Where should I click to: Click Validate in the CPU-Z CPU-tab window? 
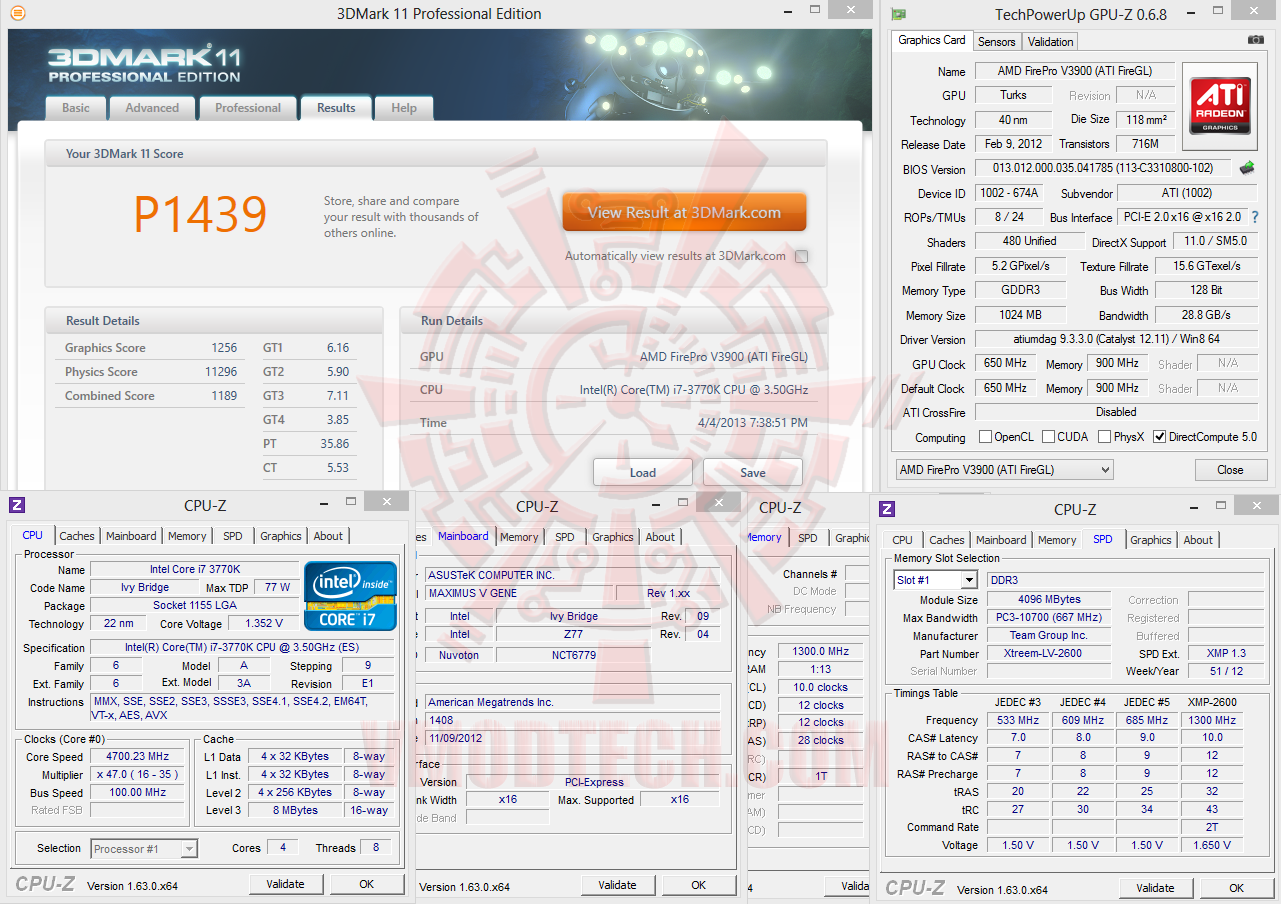point(286,884)
